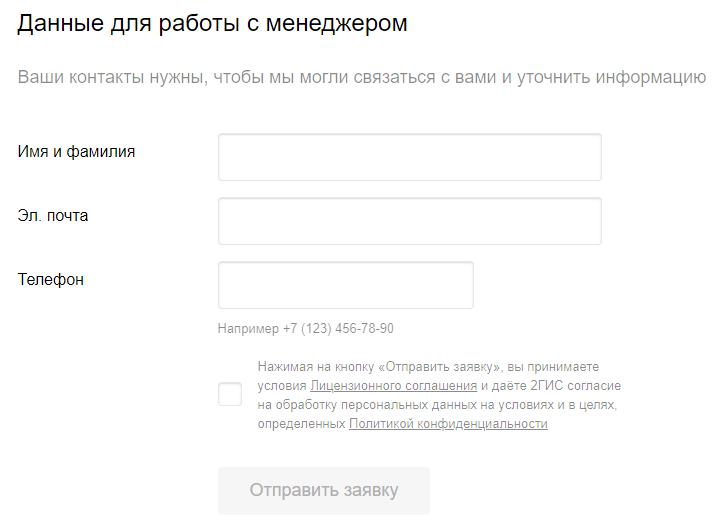Click the "+7 (123) 456-78-90" example number
Image resolution: width=722 pixels, height=530 pixels.
click(x=338, y=329)
